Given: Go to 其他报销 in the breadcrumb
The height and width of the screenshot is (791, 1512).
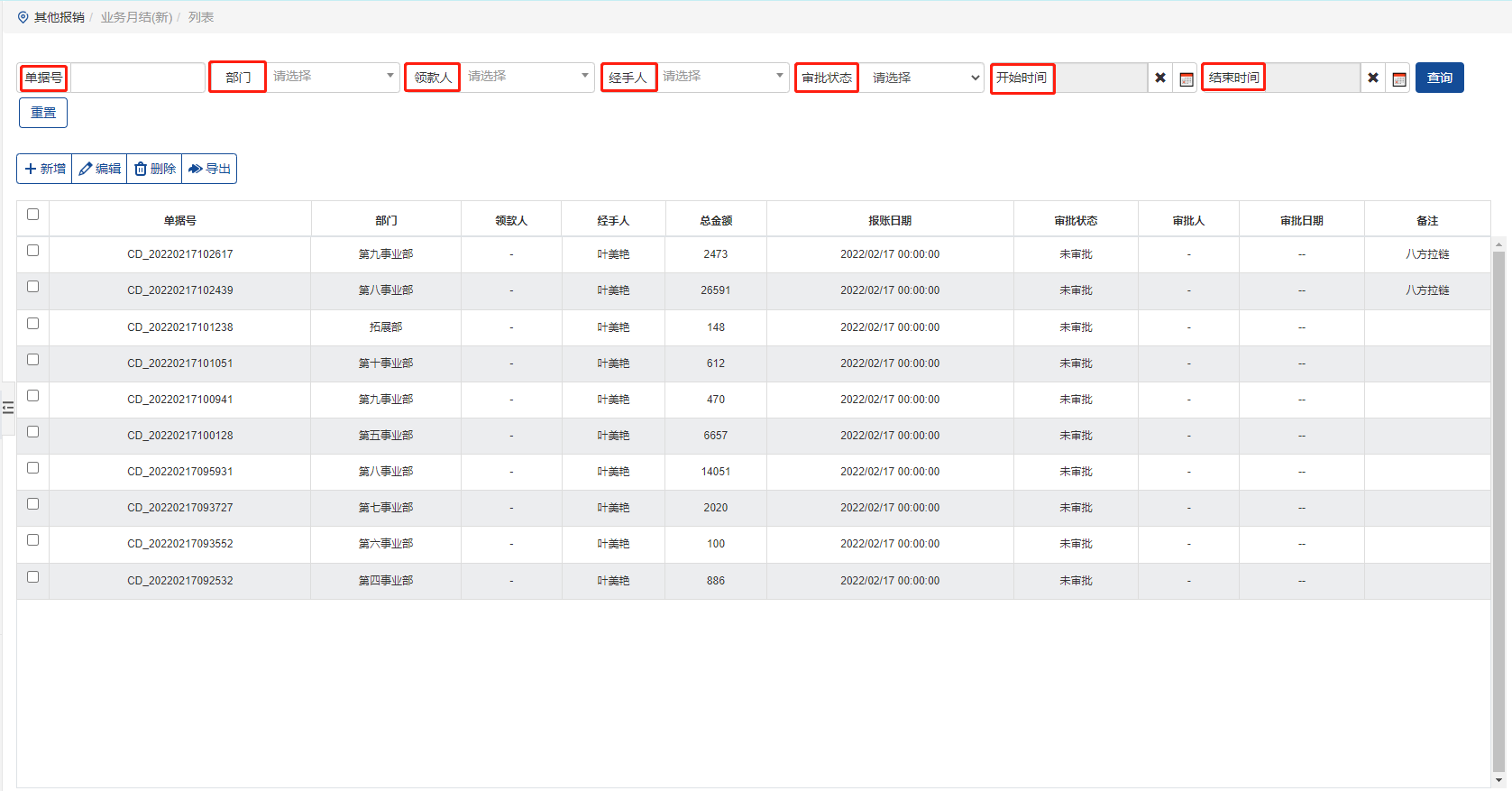Looking at the screenshot, I should coord(59,17).
